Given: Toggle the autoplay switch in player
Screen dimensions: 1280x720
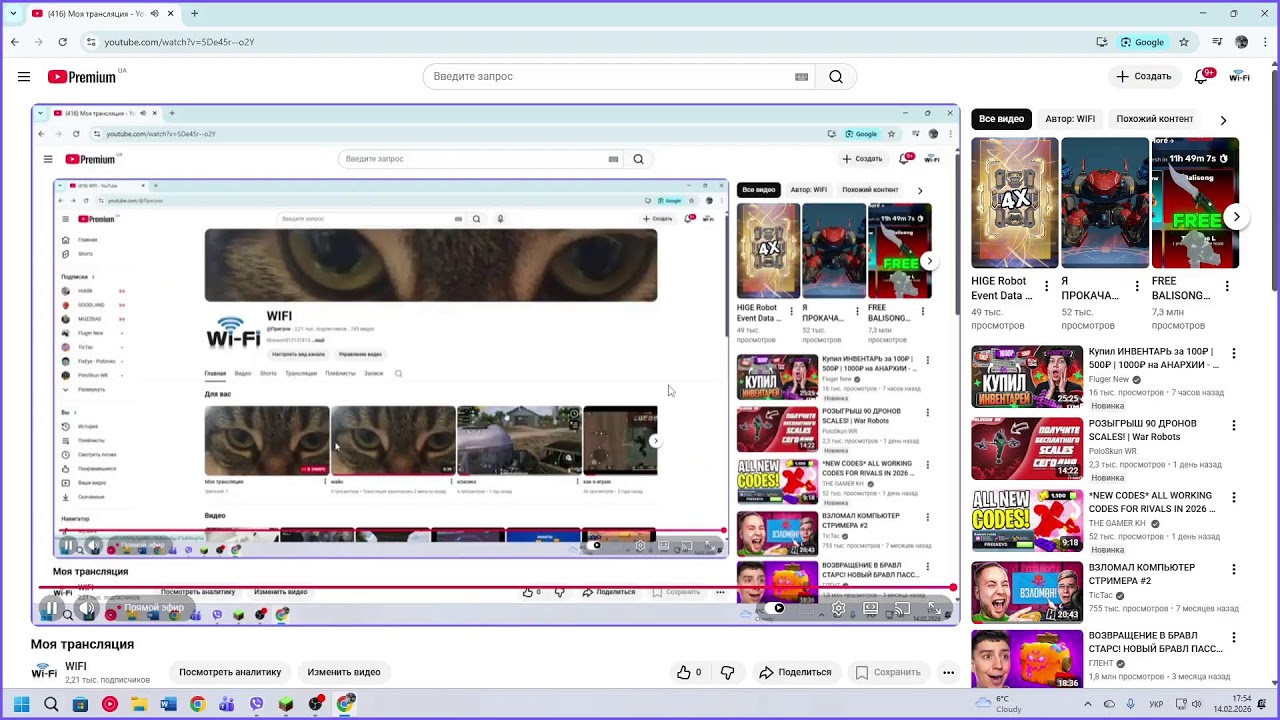Looking at the screenshot, I should 776,608.
